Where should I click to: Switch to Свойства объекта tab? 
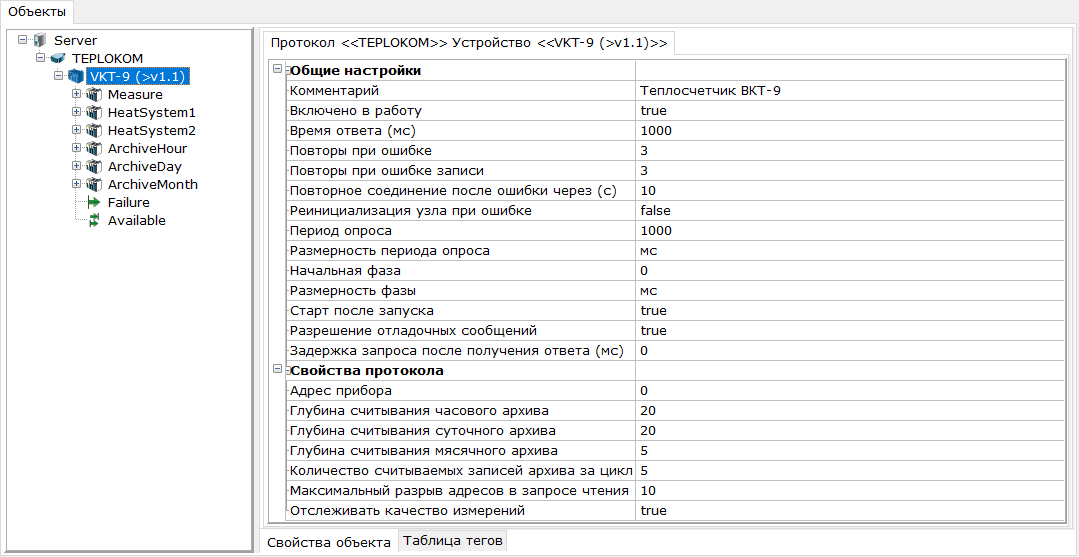coord(329,542)
